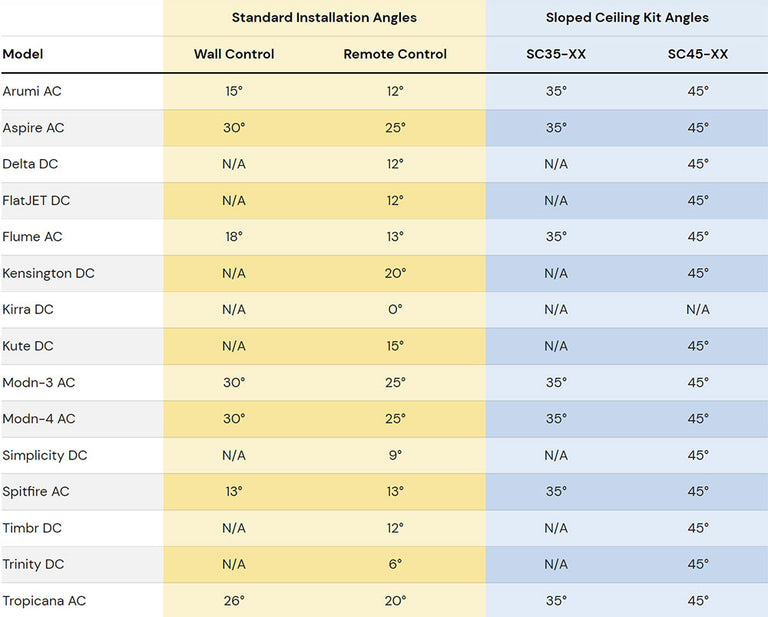Click Tropicana AC wall control 26° value
Viewport: 768px width, 617px height.
pos(234,601)
